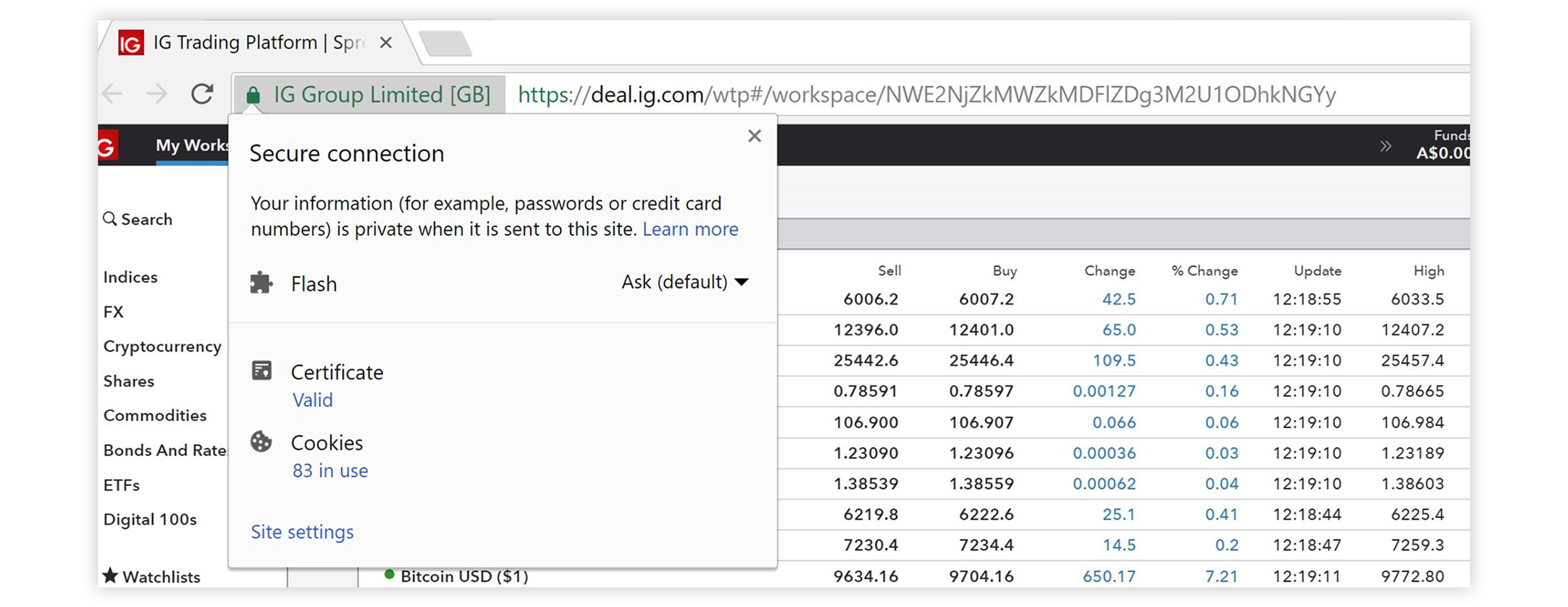Open the Valid certificate link
This screenshot has width=1568, height=607.
pyautogui.click(x=312, y=400)
